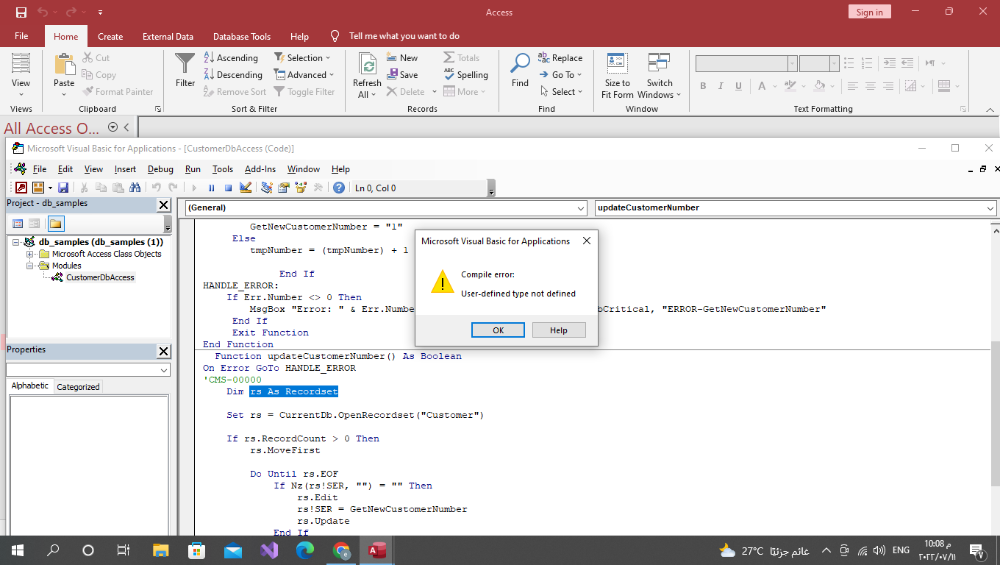Switch to the Categorized properties tab
This screenshot has height=565, width=1000.
point(78,386)
